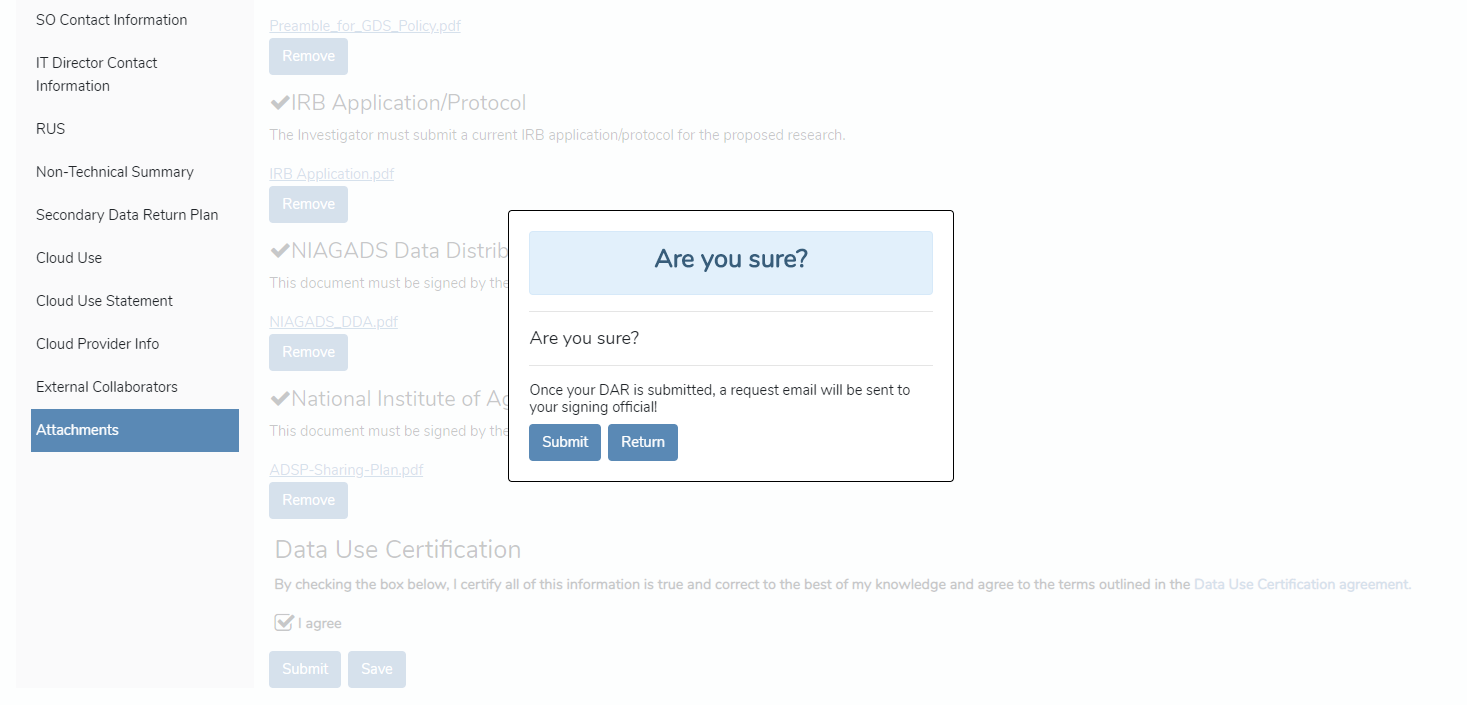Select RUS in the sidebar

pyautogui.click(x=50, y=129)
